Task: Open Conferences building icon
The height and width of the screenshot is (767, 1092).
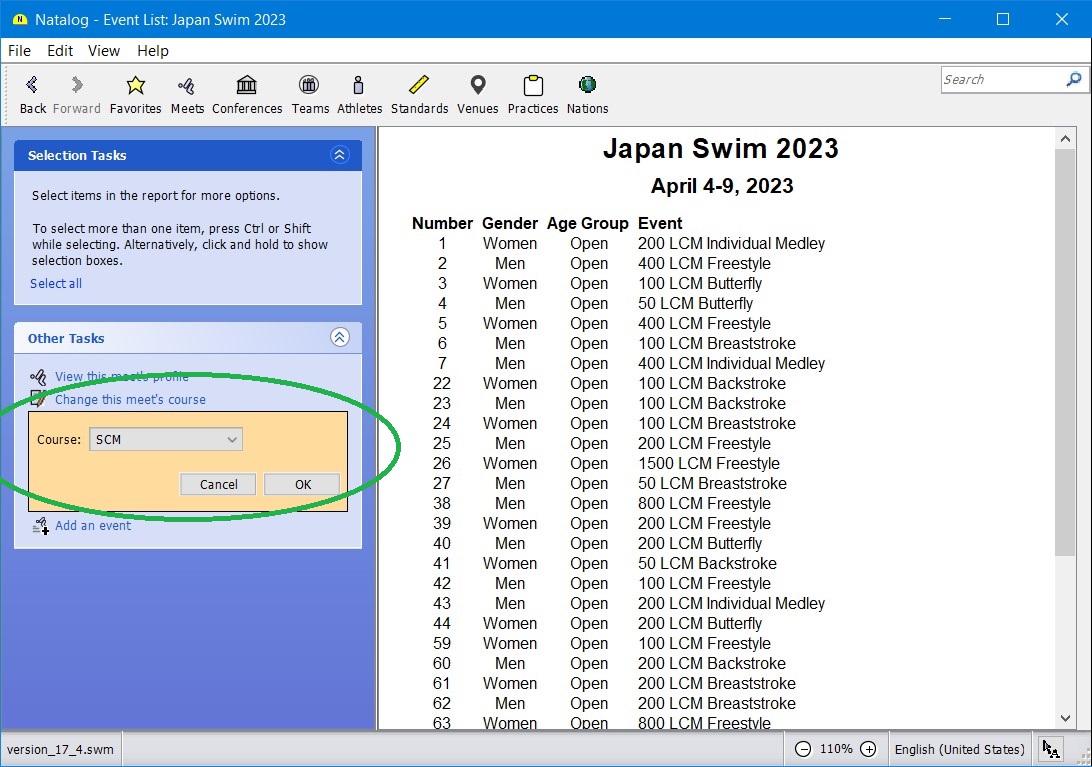Action: pos(247,86)
